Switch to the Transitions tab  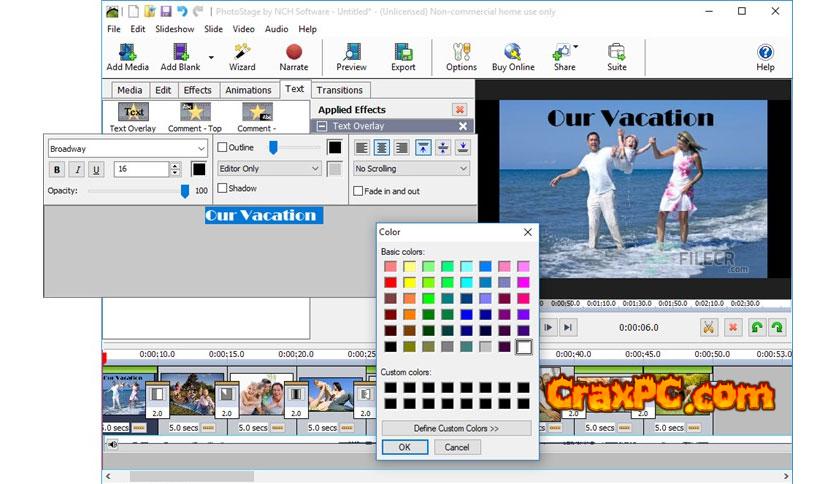coord(339,90)
